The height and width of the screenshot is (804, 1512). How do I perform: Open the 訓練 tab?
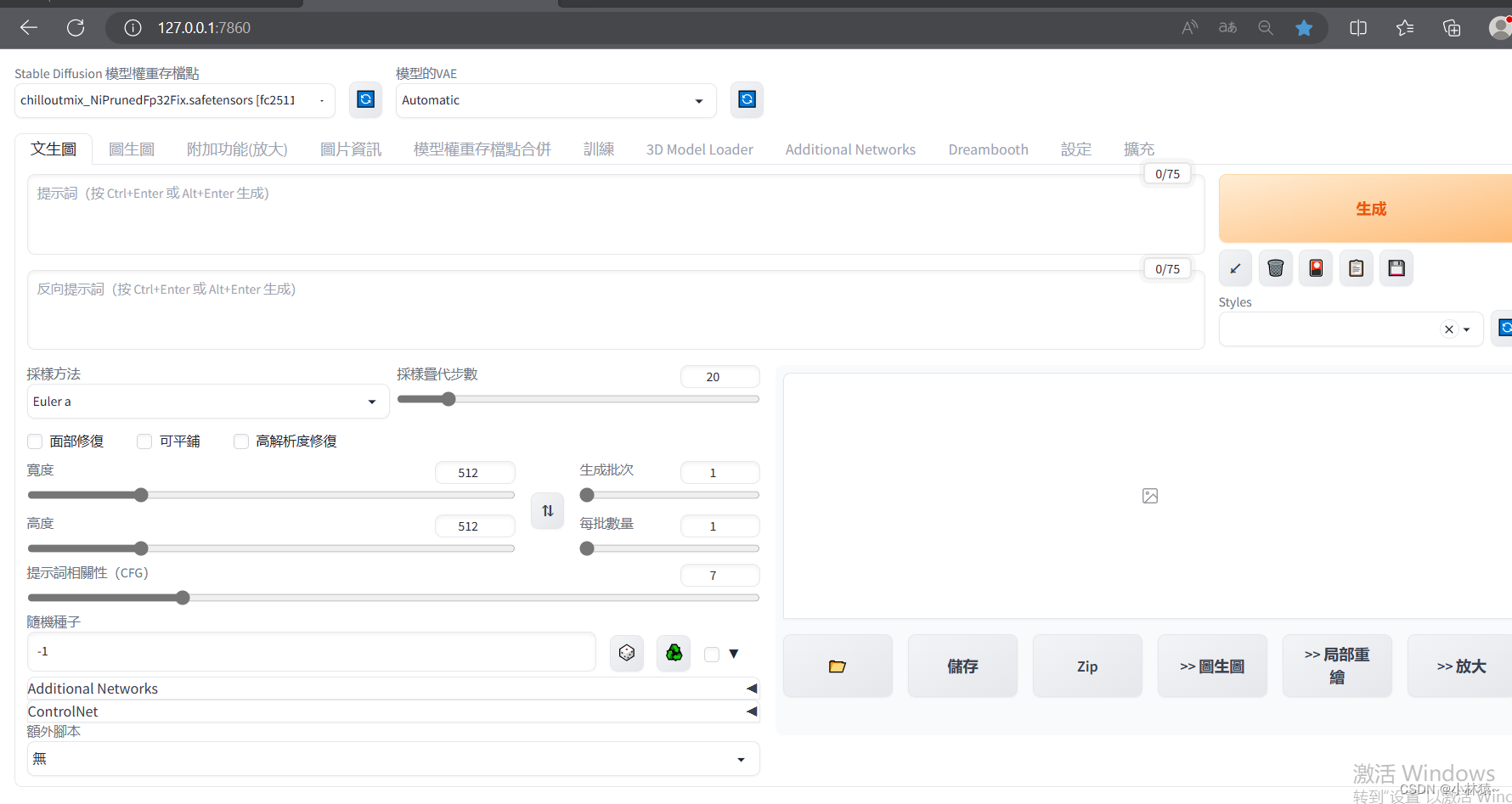pos(599,149)
